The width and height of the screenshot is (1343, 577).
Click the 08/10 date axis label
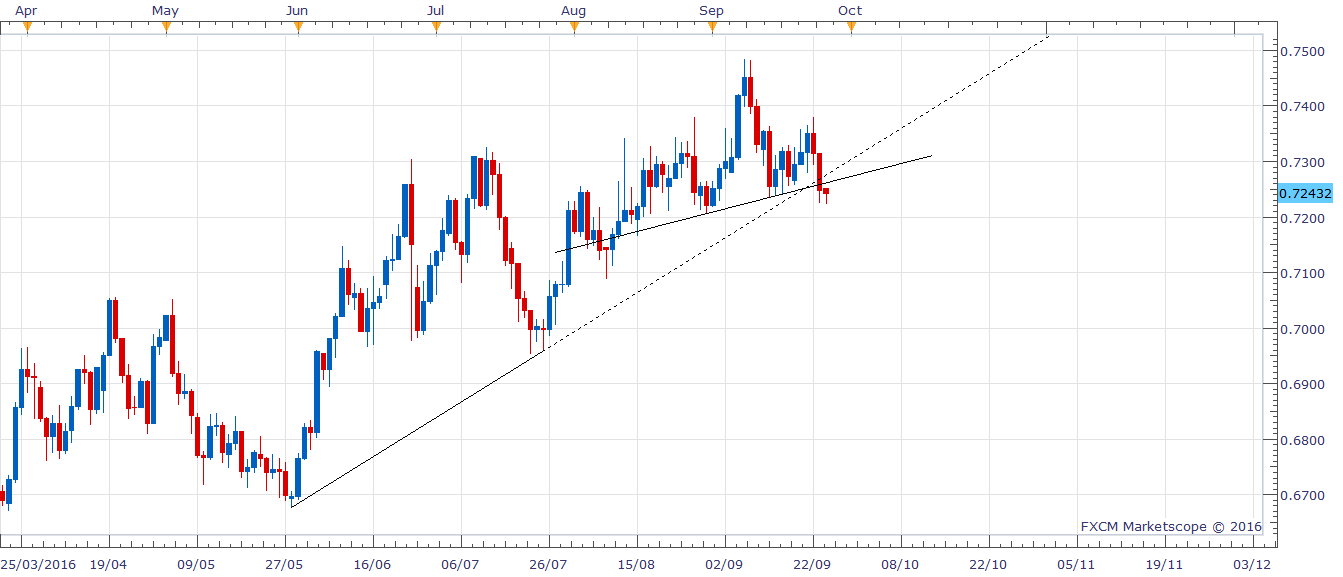pos(899,565)
